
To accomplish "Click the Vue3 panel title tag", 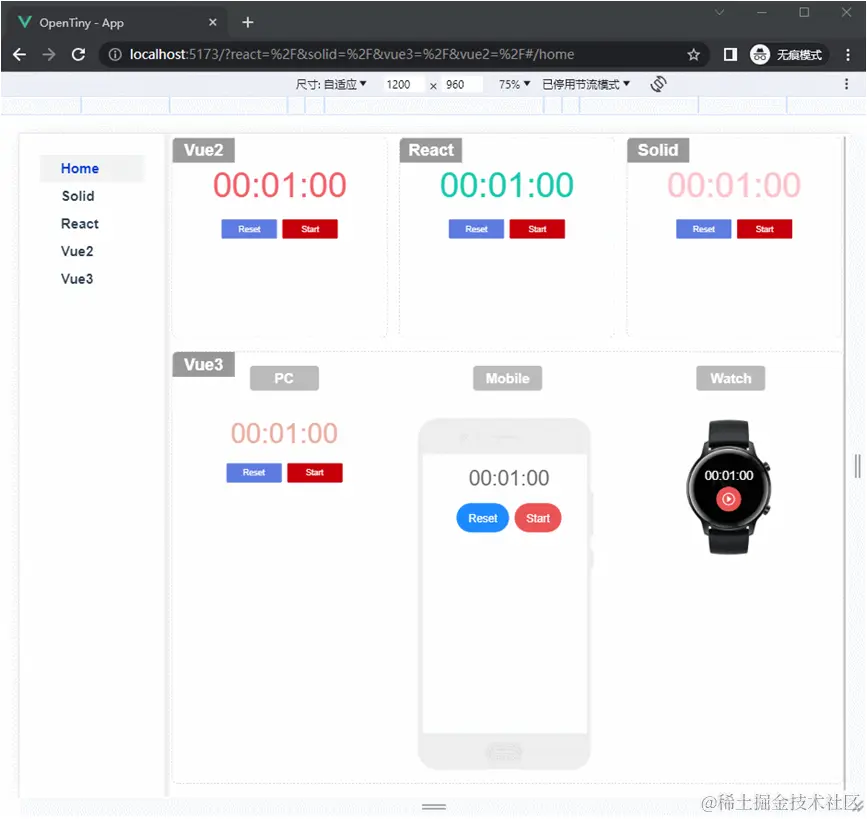I will [203, 364].
